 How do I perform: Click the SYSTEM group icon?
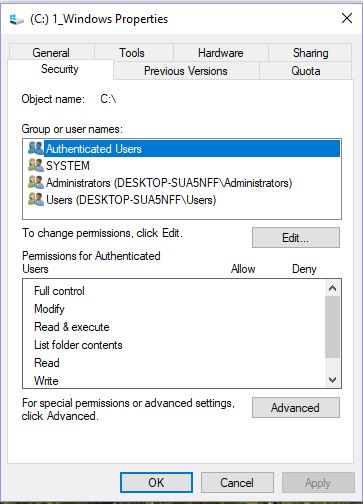pos(36,165)
